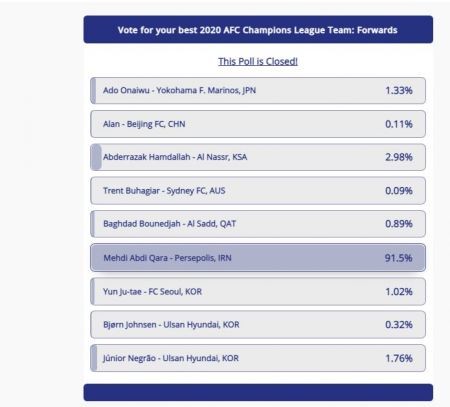
Task: Choose the Alan - Beijing FC option
Action: tap(258, 124)
